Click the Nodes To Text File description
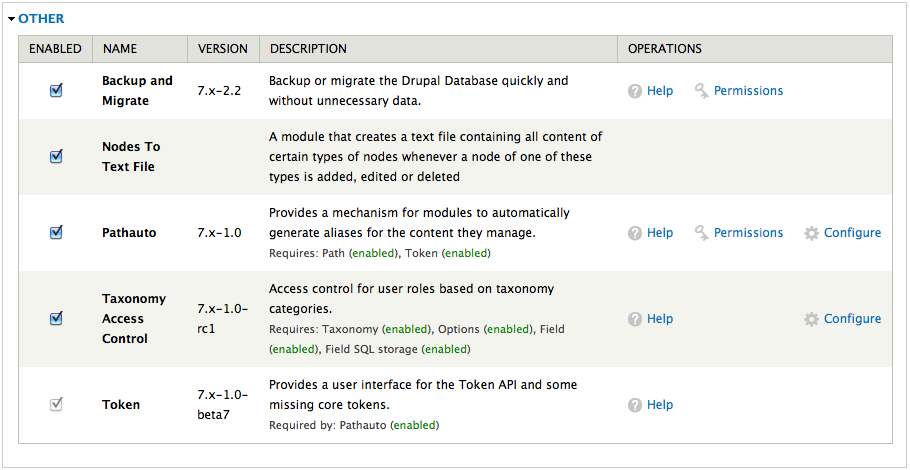This screenshot has height=470, width=910. click(436, 157)
